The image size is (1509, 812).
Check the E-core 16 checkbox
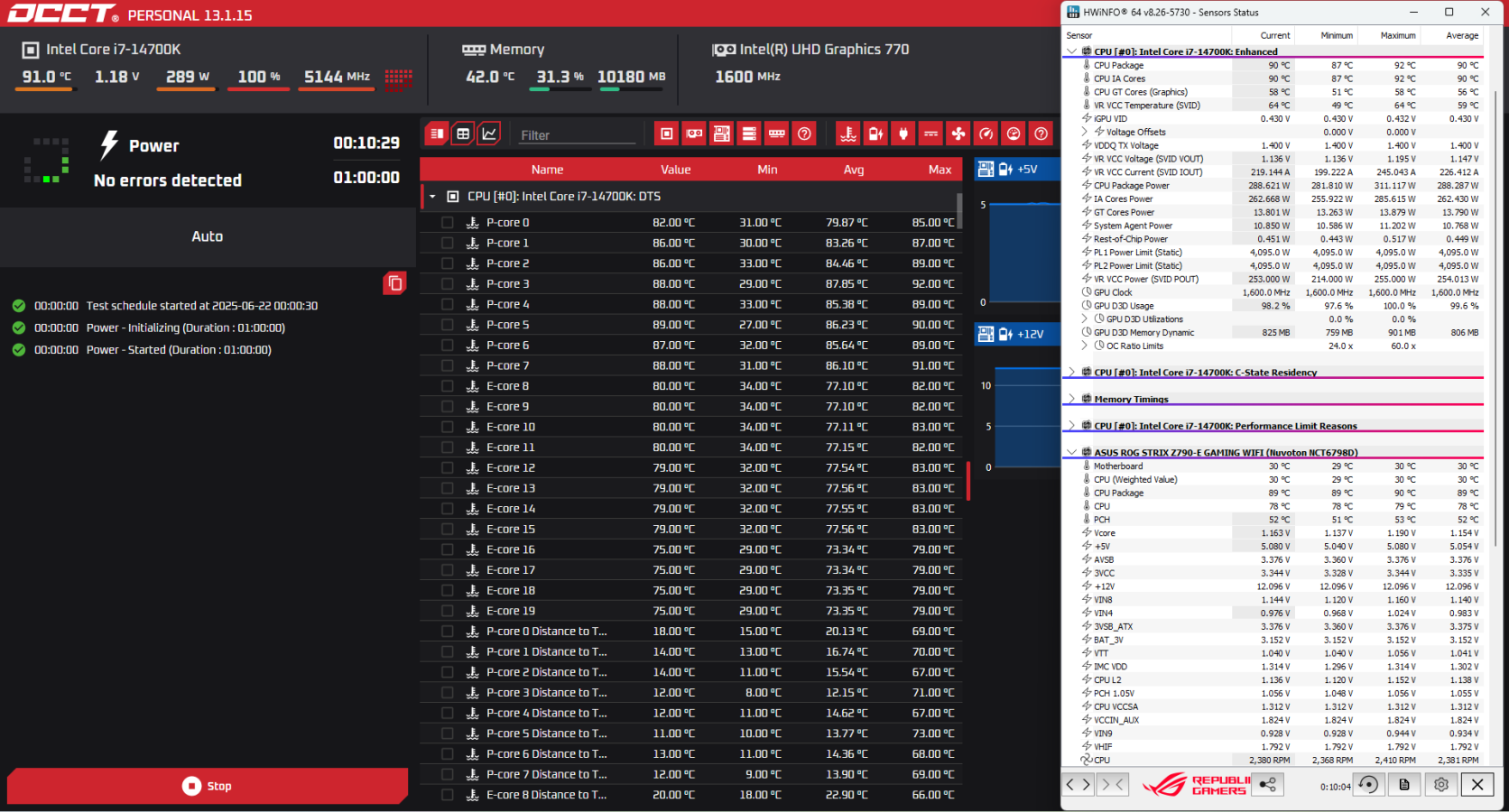[447, 549]
